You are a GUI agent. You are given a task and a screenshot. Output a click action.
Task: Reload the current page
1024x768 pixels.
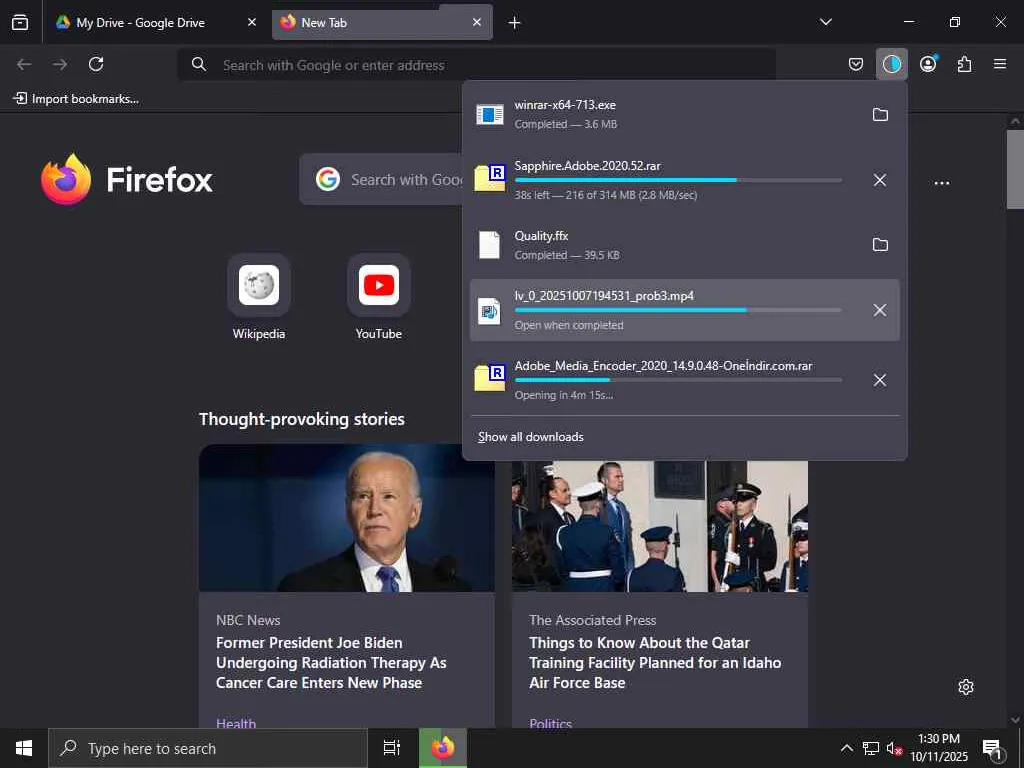pos(96,64)
